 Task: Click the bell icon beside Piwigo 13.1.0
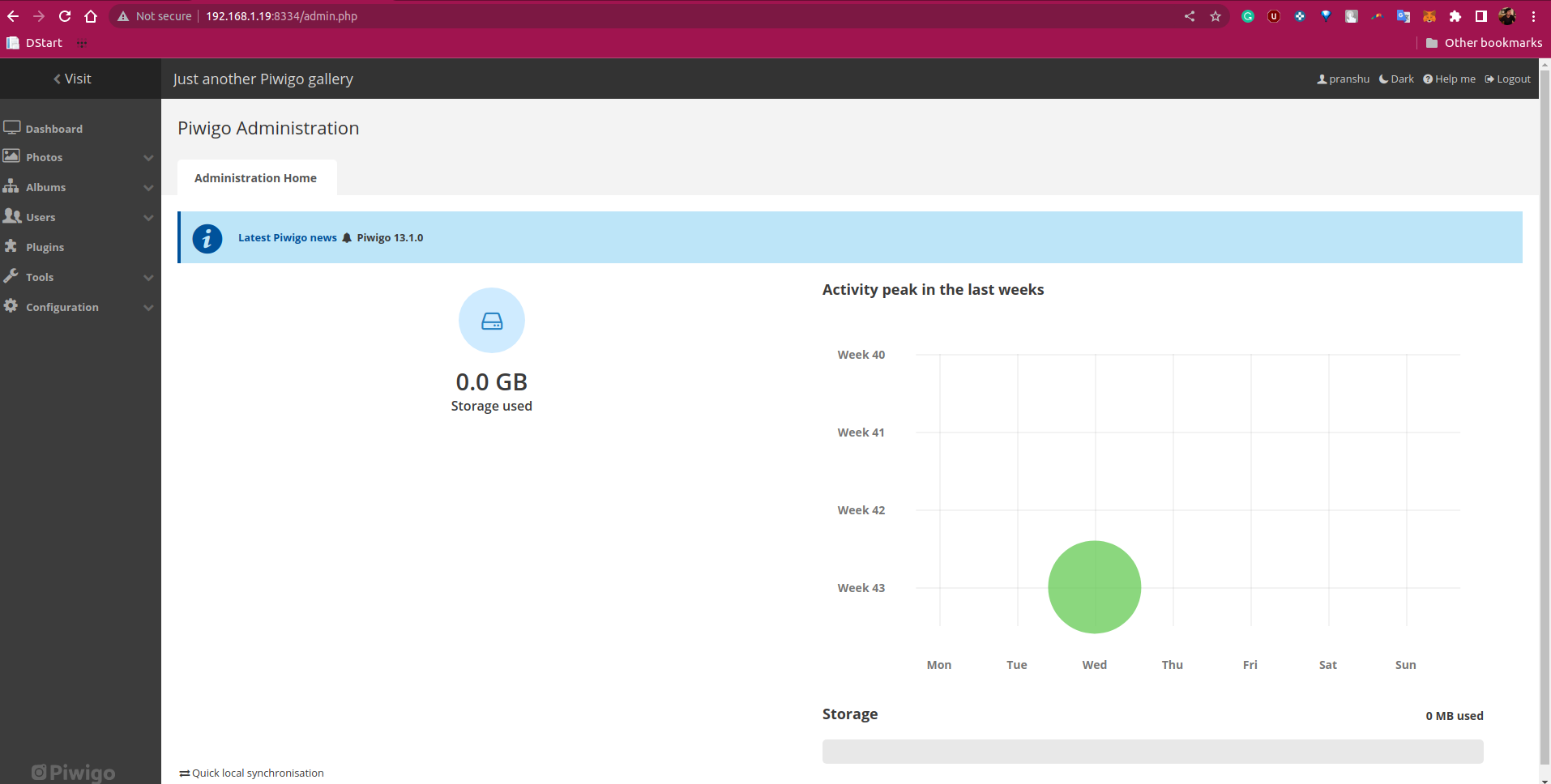[x=347, y=237]
